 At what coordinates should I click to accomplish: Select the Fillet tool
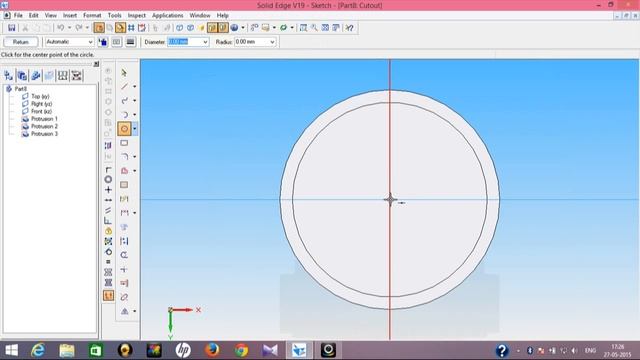124,157
